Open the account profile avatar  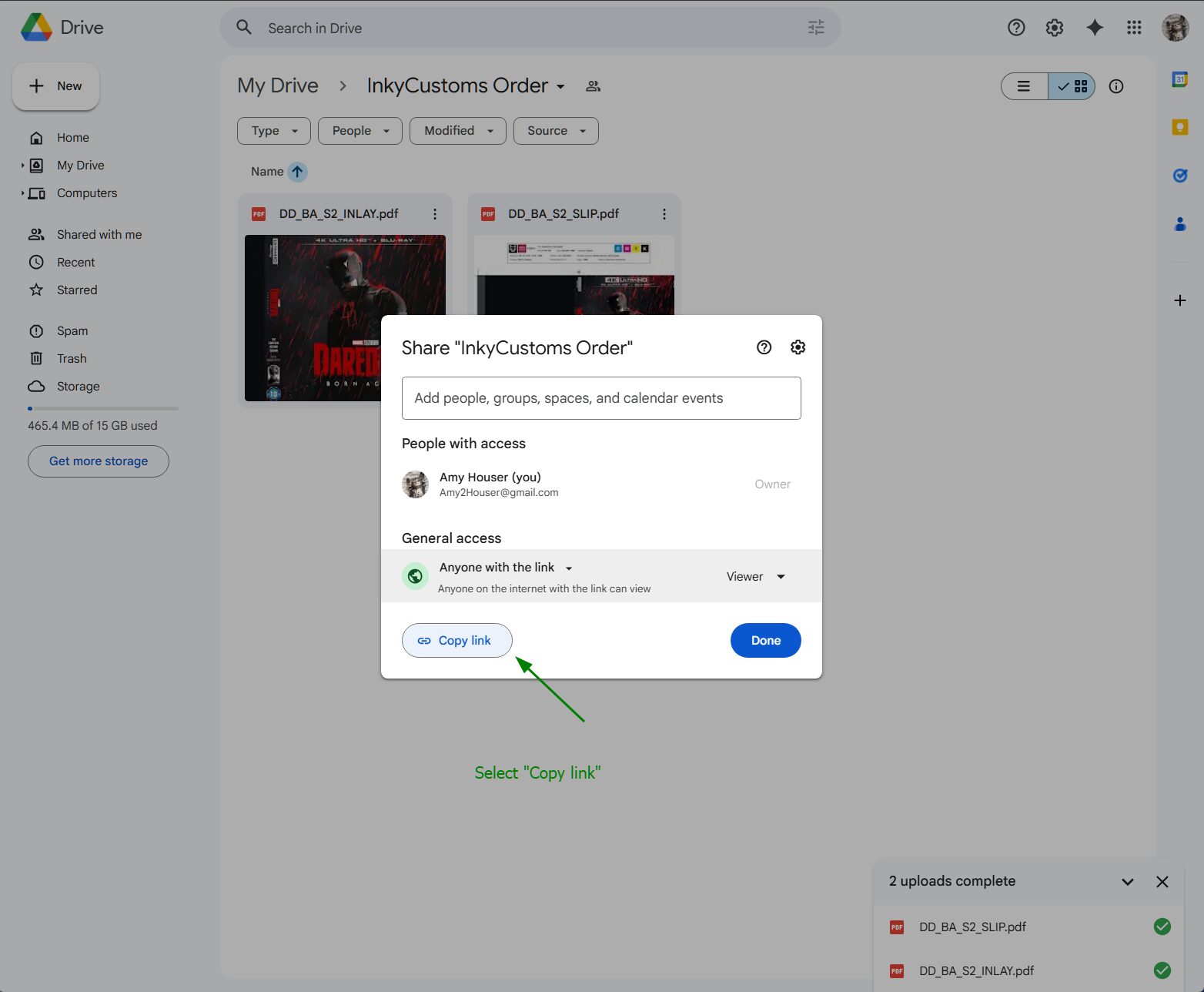1176,28
